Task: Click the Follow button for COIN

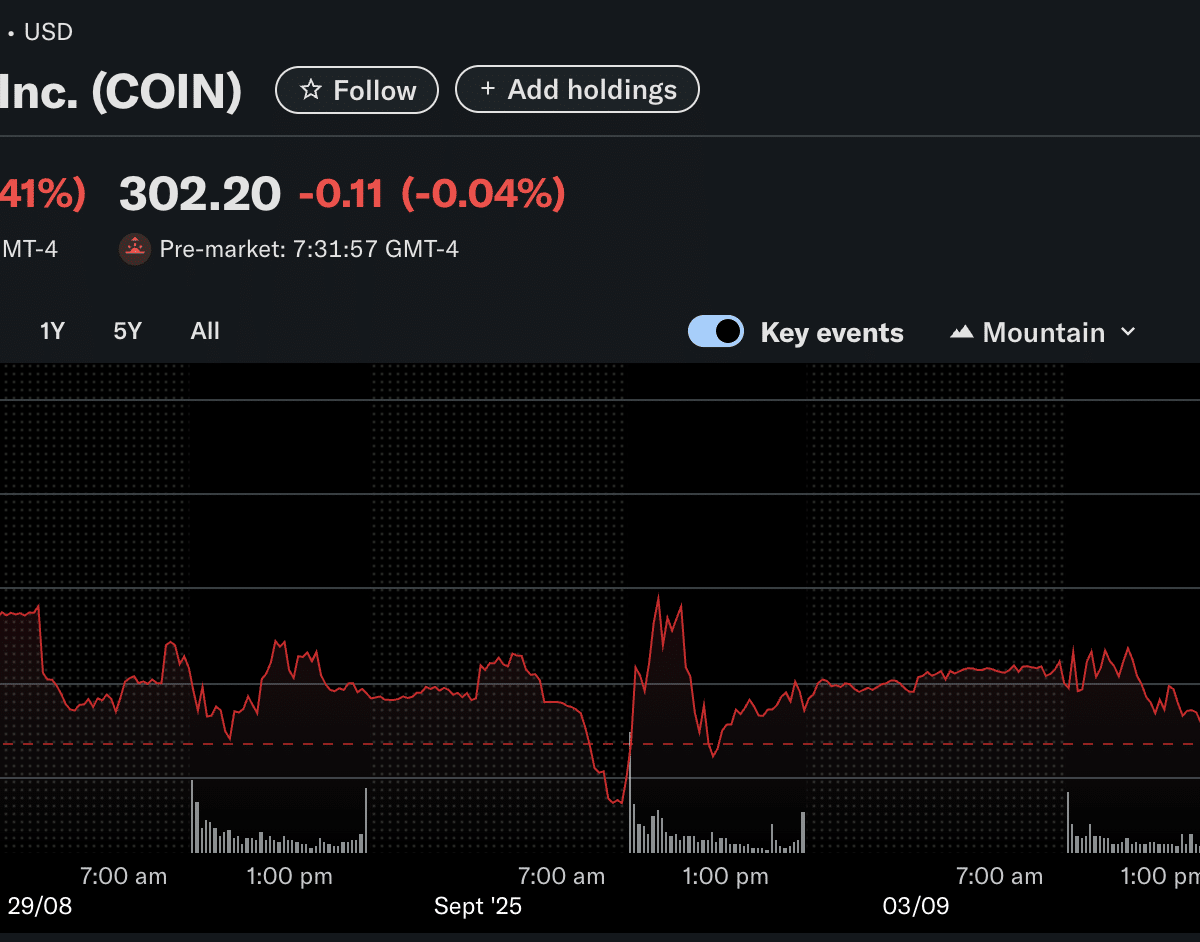Action: tap(357, 90)
